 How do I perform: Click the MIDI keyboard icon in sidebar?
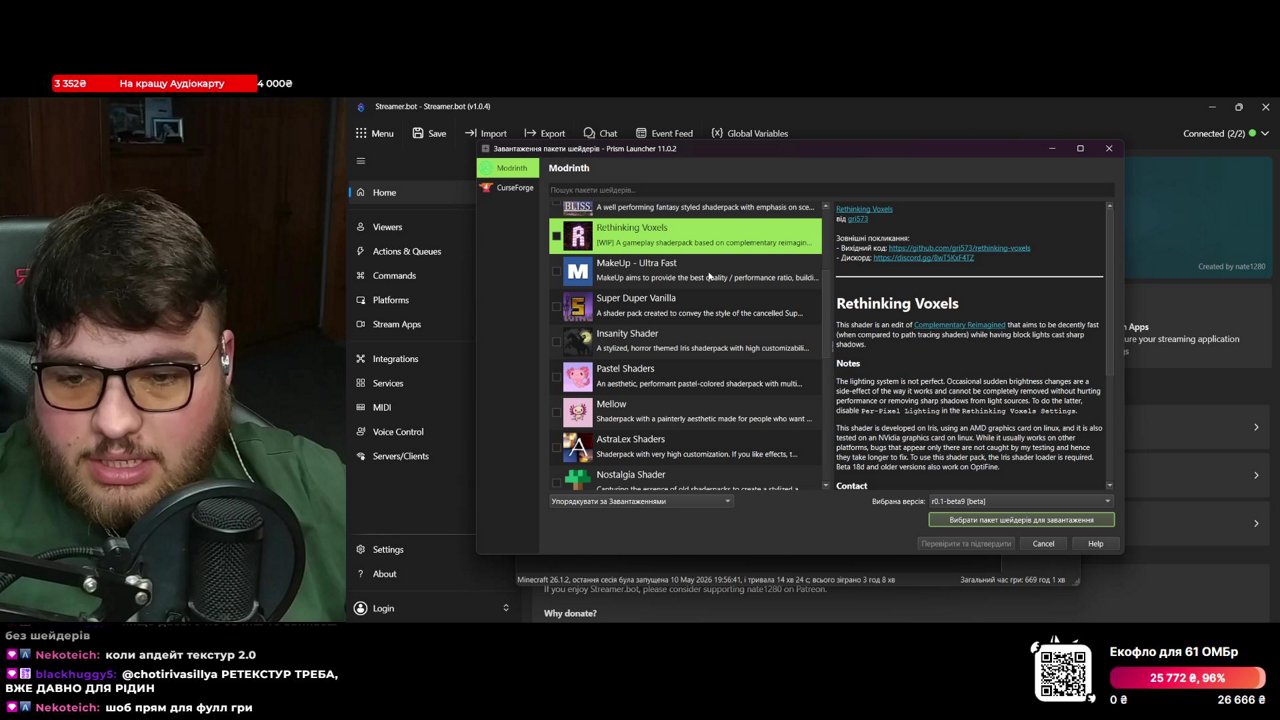point(361,407)
